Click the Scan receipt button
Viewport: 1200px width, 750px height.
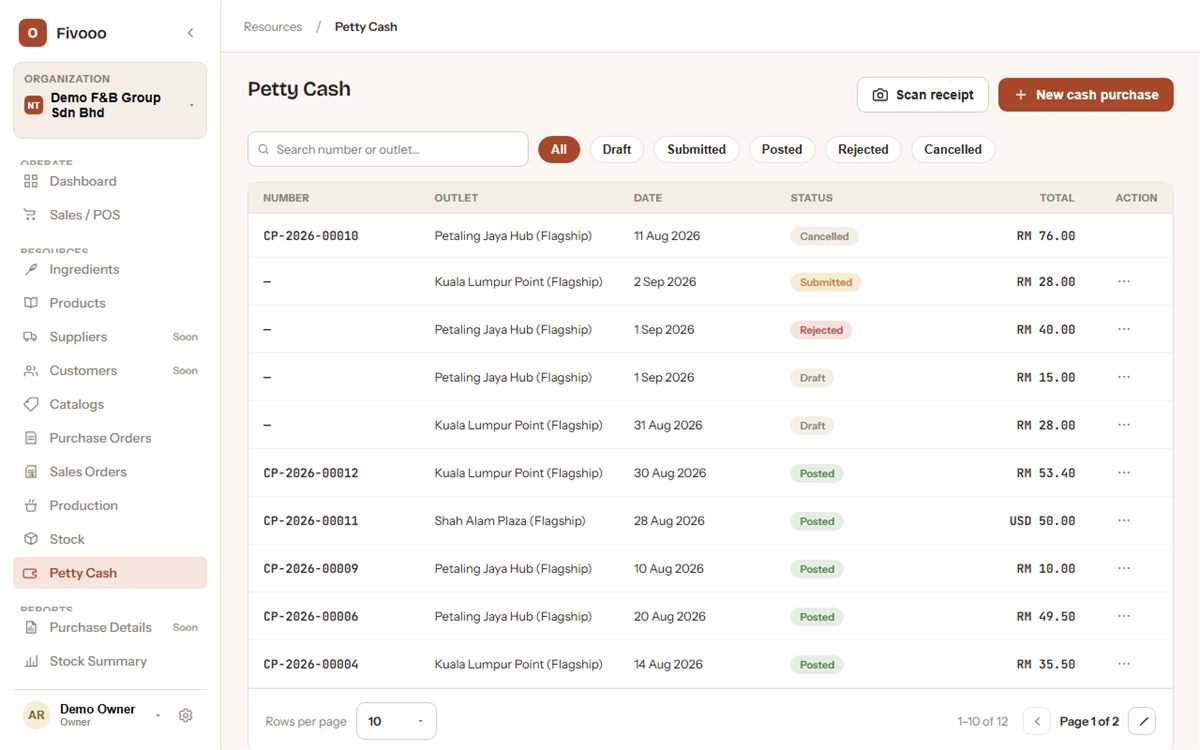[923, 95]
